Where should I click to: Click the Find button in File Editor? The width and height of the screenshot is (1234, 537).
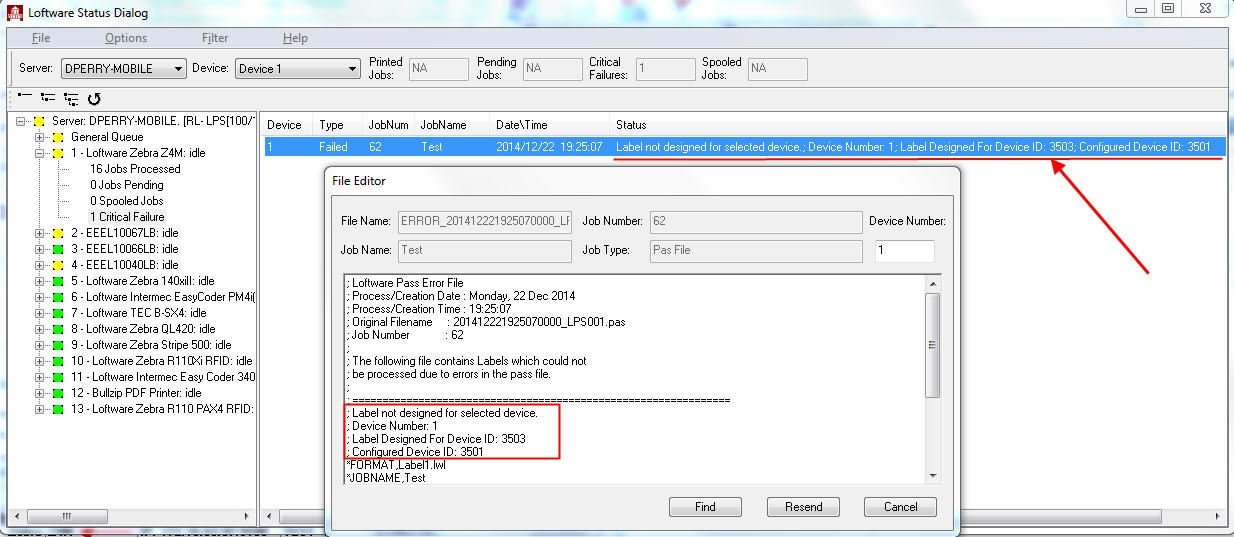(x=705, y=507)
